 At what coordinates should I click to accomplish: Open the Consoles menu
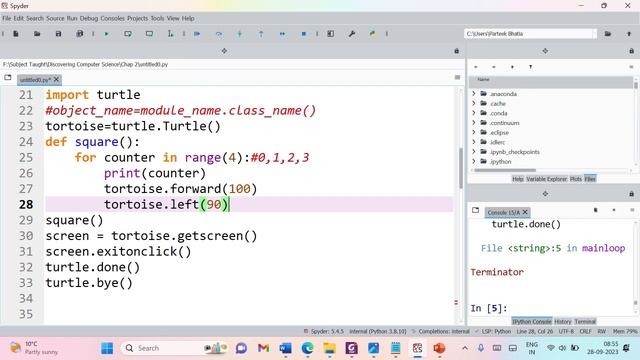(112, 18)
